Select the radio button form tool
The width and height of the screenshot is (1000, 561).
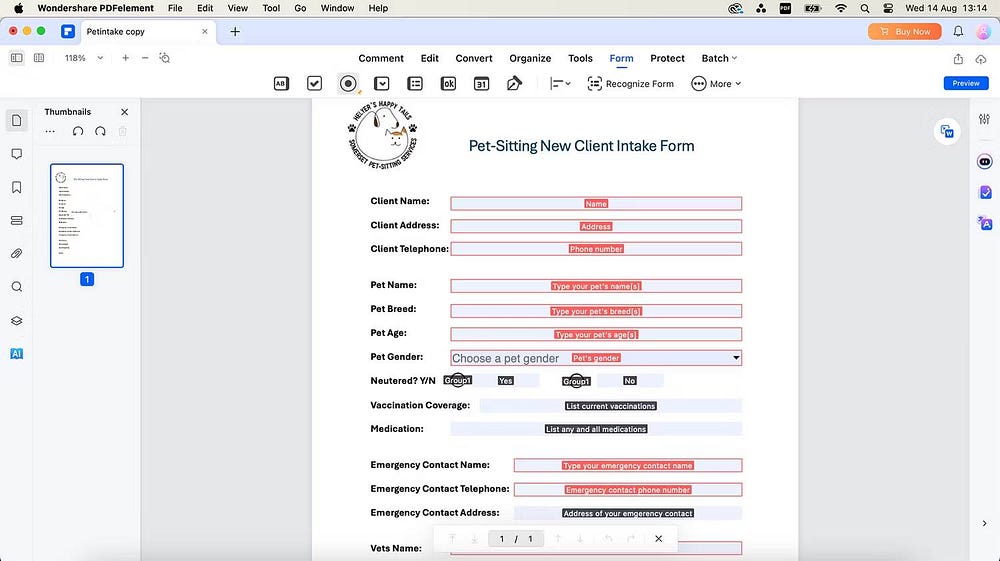[x=348, y=84]
